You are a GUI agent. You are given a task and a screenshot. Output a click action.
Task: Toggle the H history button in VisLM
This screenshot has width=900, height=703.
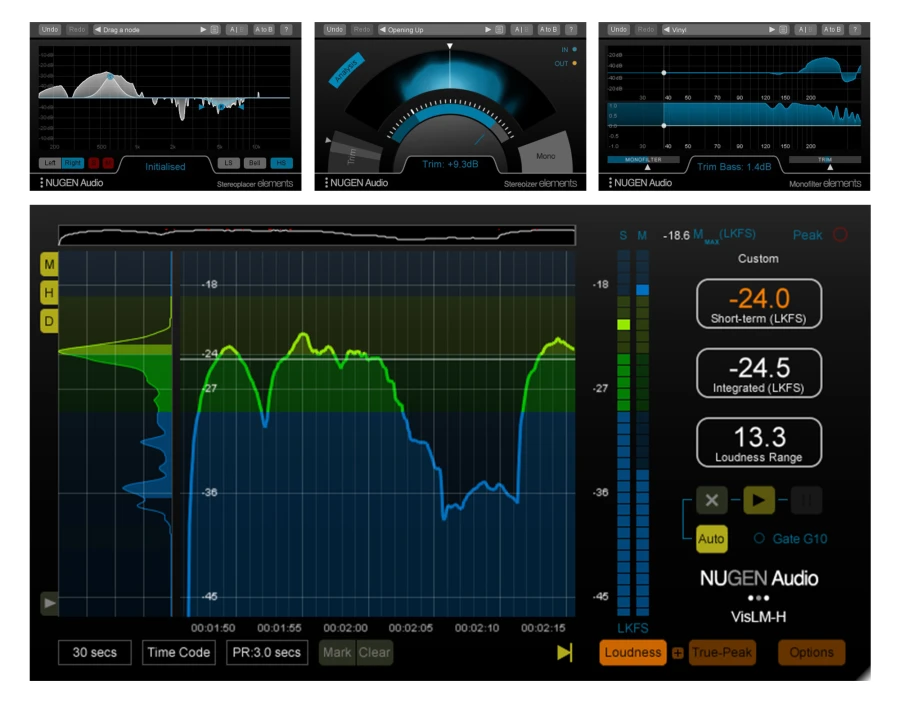click(x=49, y=293)
